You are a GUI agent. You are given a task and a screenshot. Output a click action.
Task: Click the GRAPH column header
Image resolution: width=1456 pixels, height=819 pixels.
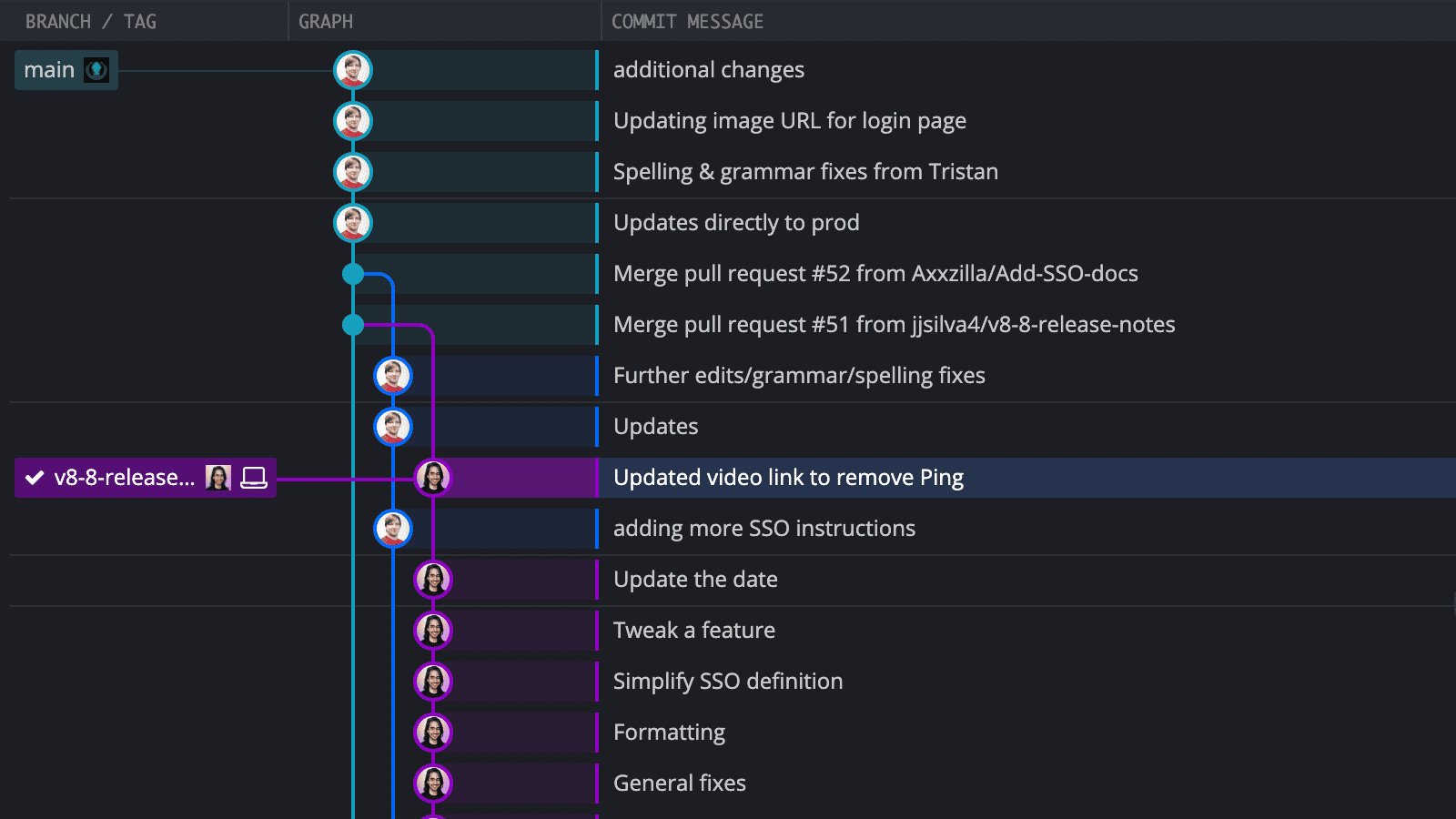tap(326, 21)
